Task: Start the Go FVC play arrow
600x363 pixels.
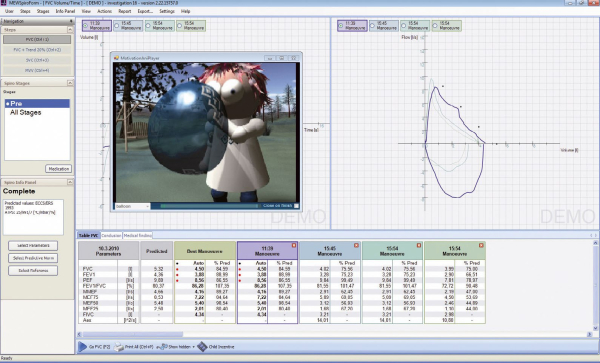Action: click(82, 347)
